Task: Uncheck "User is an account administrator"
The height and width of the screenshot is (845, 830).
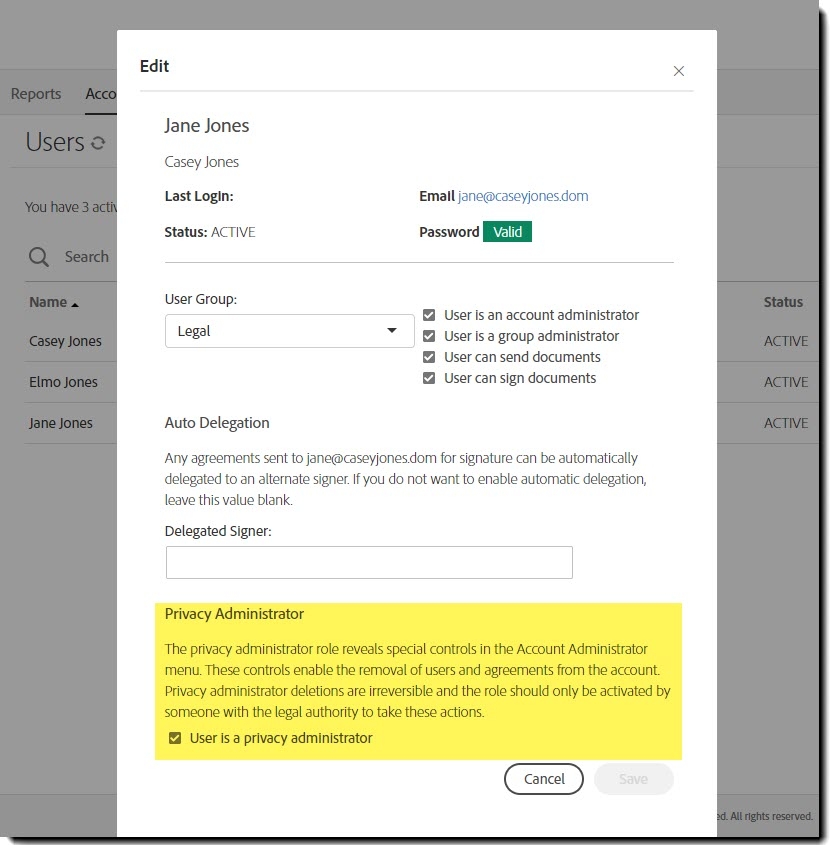Action: click(x=429, y=314)
